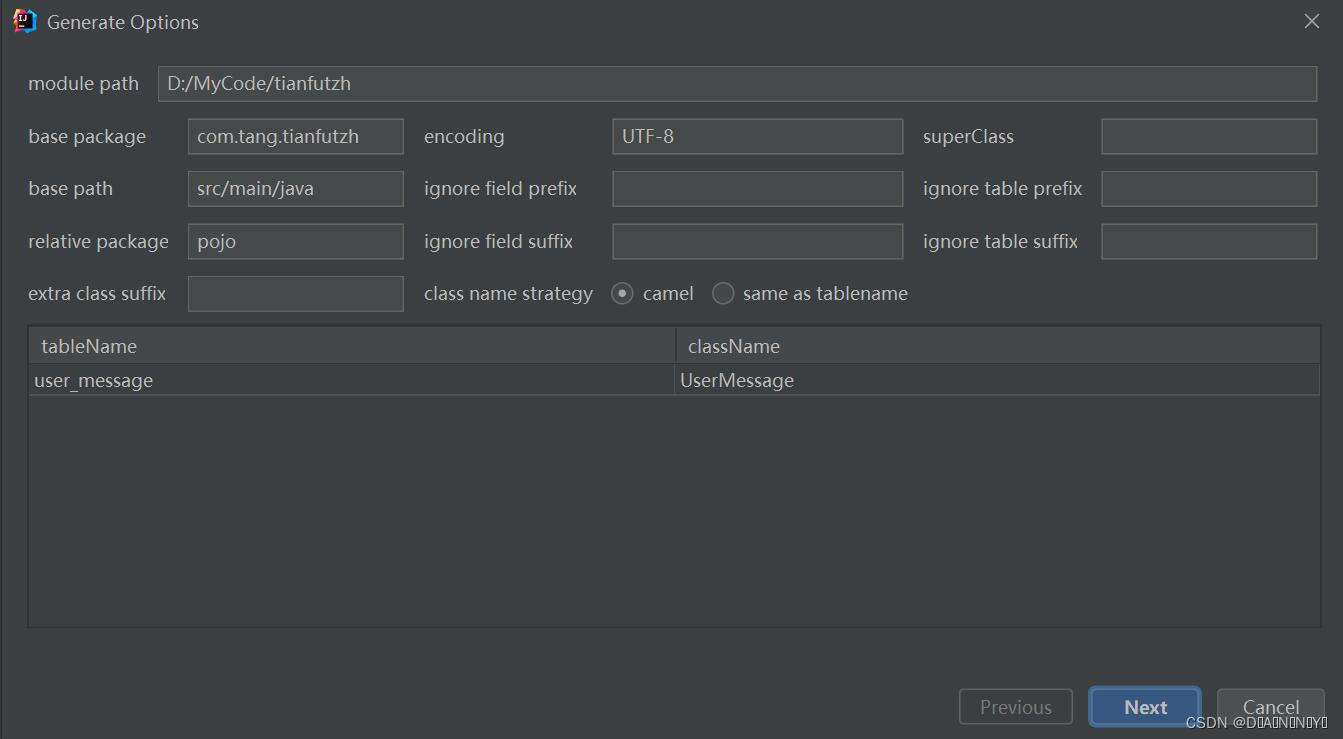Screen dimensions: 1343x739
Task: Focus the ignore field suffix input
Action: tap(758, 242)
